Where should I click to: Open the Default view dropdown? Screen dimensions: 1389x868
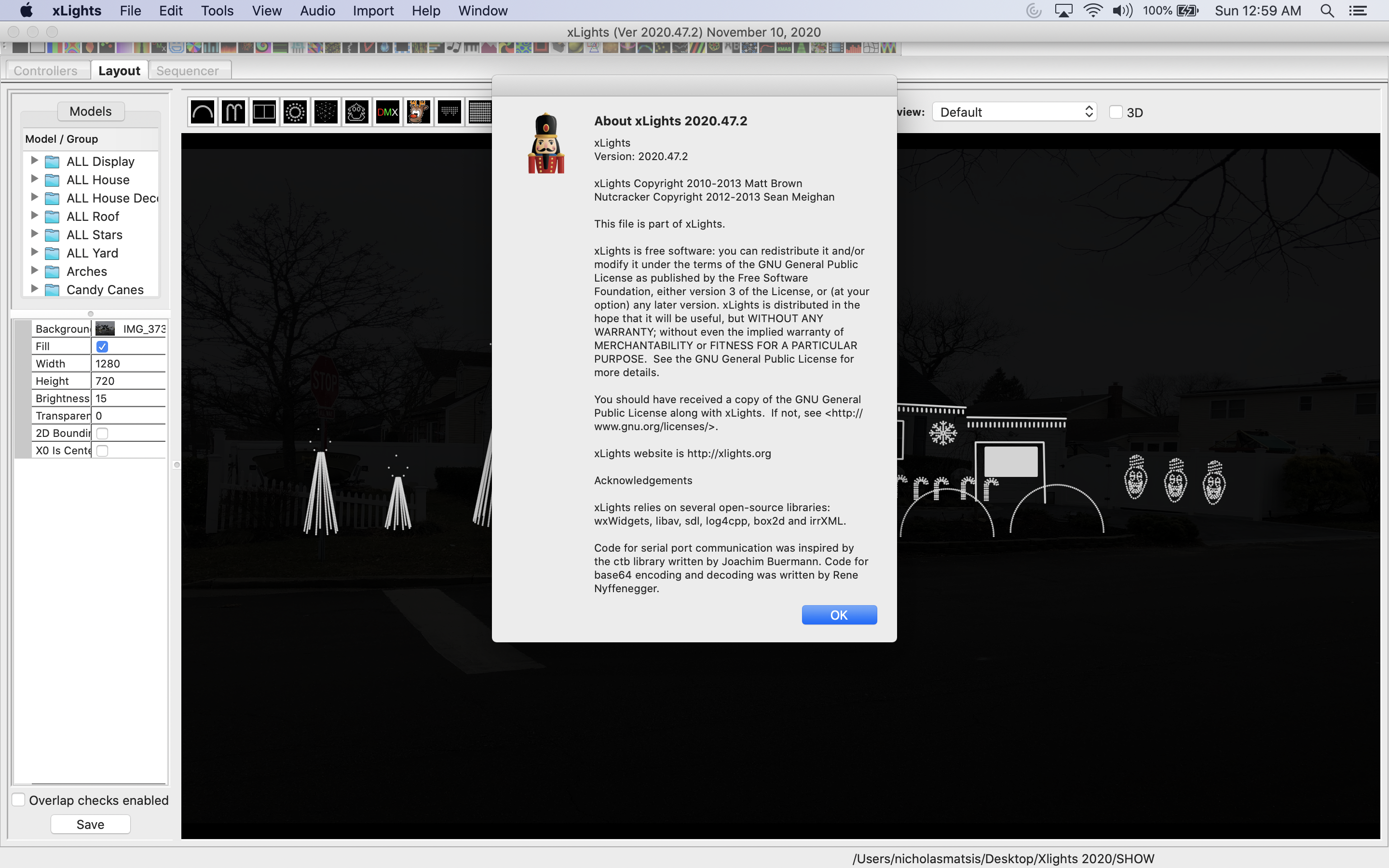(1014, 112)
